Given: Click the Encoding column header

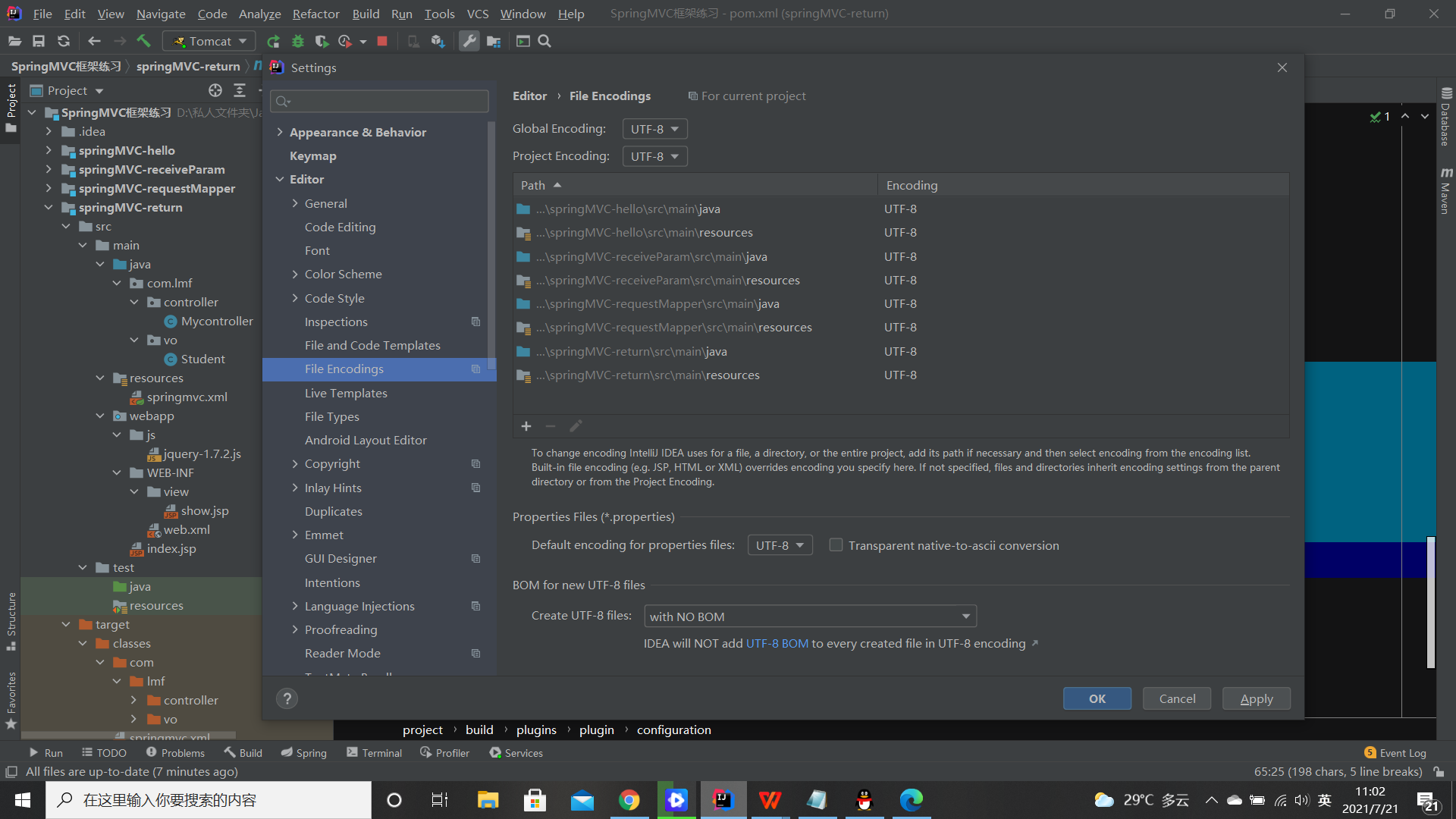Looking at the screenshot, I should pos(1083,185).
